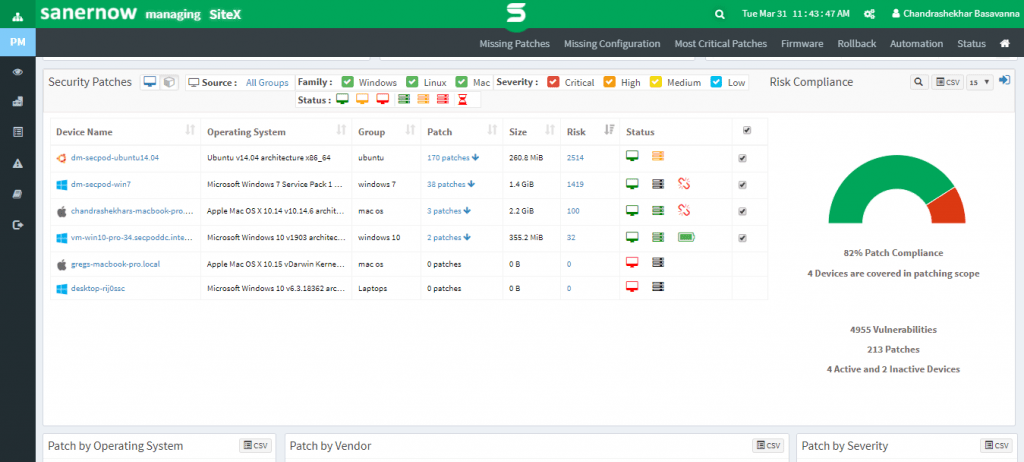Filter by green server status icon

pos(404,99)
